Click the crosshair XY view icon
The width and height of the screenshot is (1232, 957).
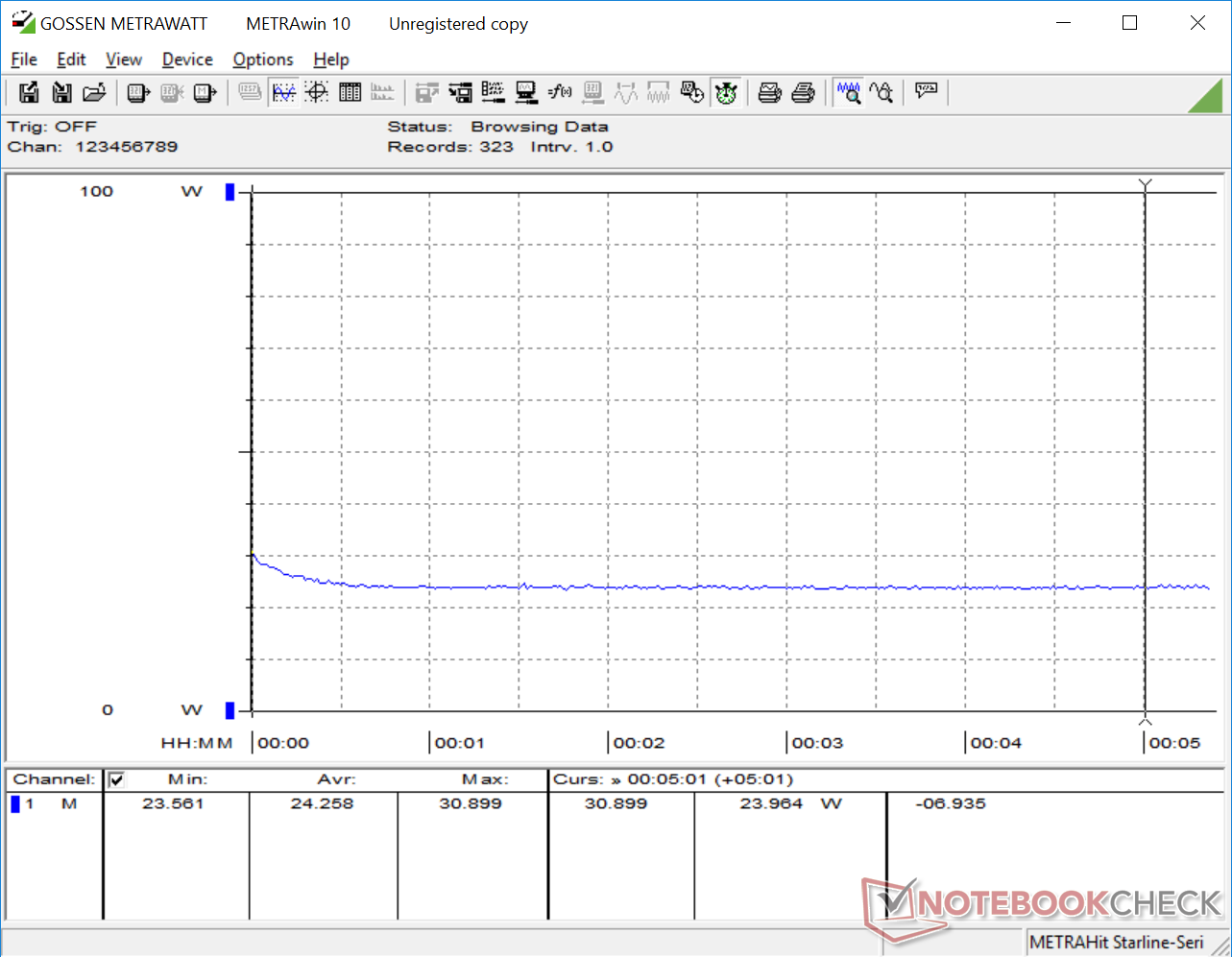316,92
